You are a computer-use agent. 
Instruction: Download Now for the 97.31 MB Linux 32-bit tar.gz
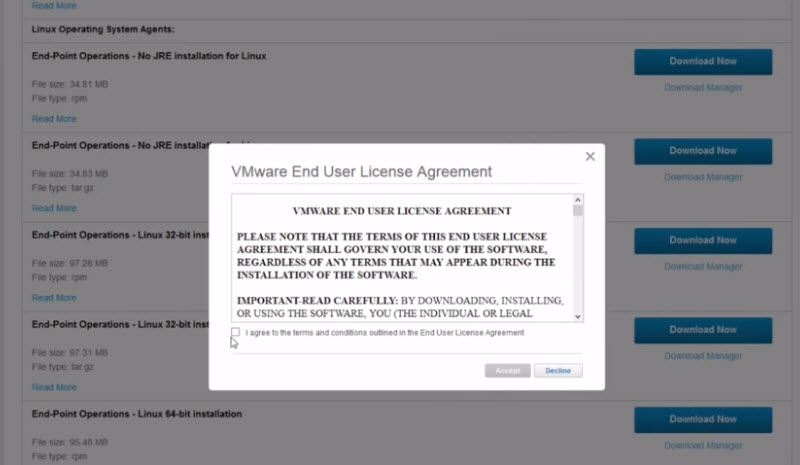pos(702,330)
